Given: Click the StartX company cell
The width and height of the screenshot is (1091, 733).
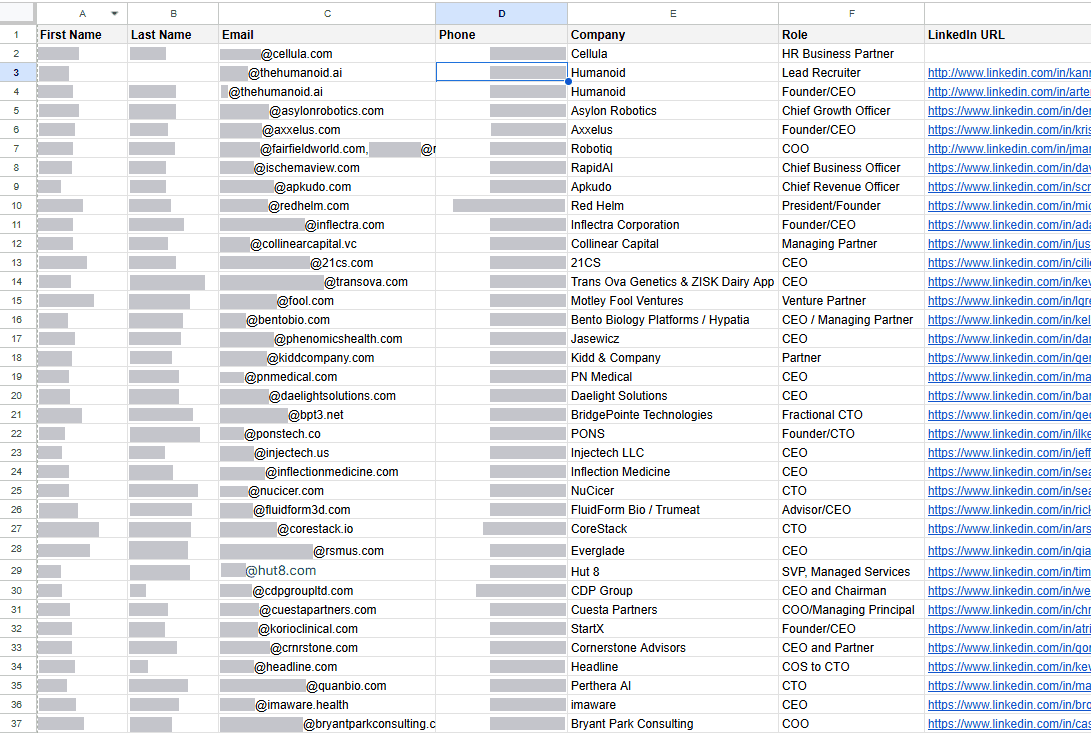Looking at the screenshot, I should (673, 629).
